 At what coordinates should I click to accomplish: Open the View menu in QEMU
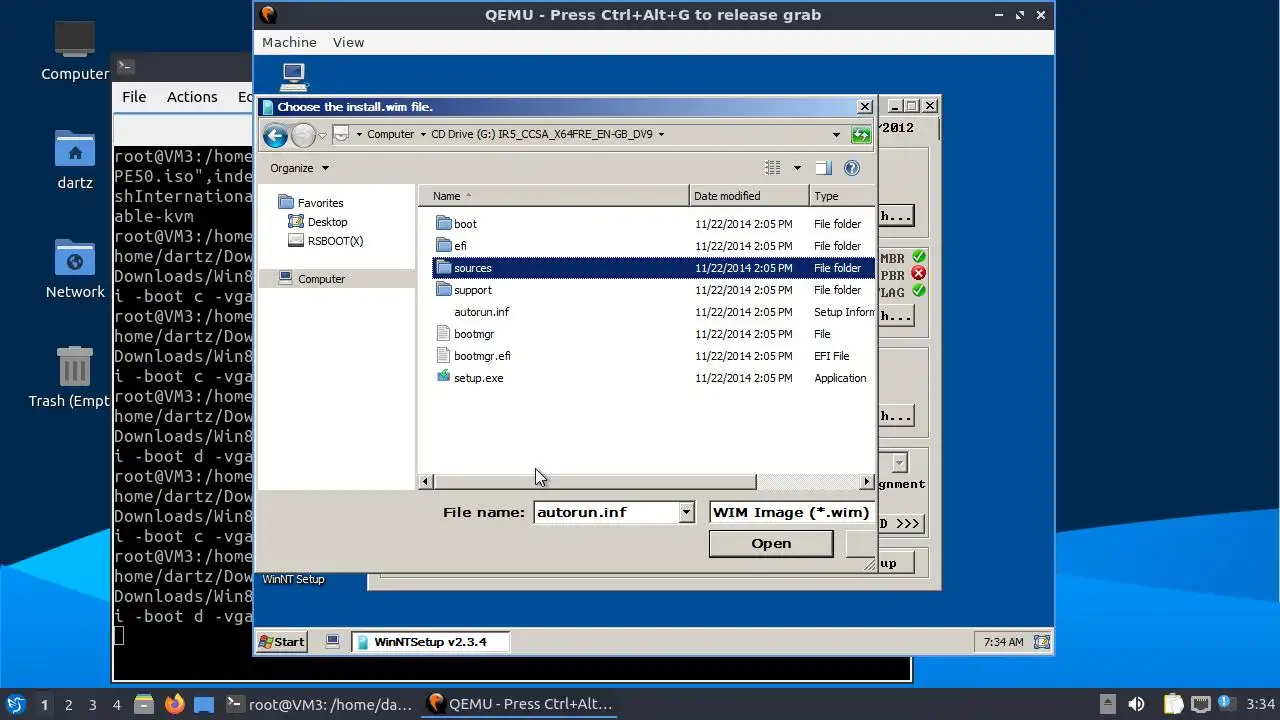pos(348,42)
